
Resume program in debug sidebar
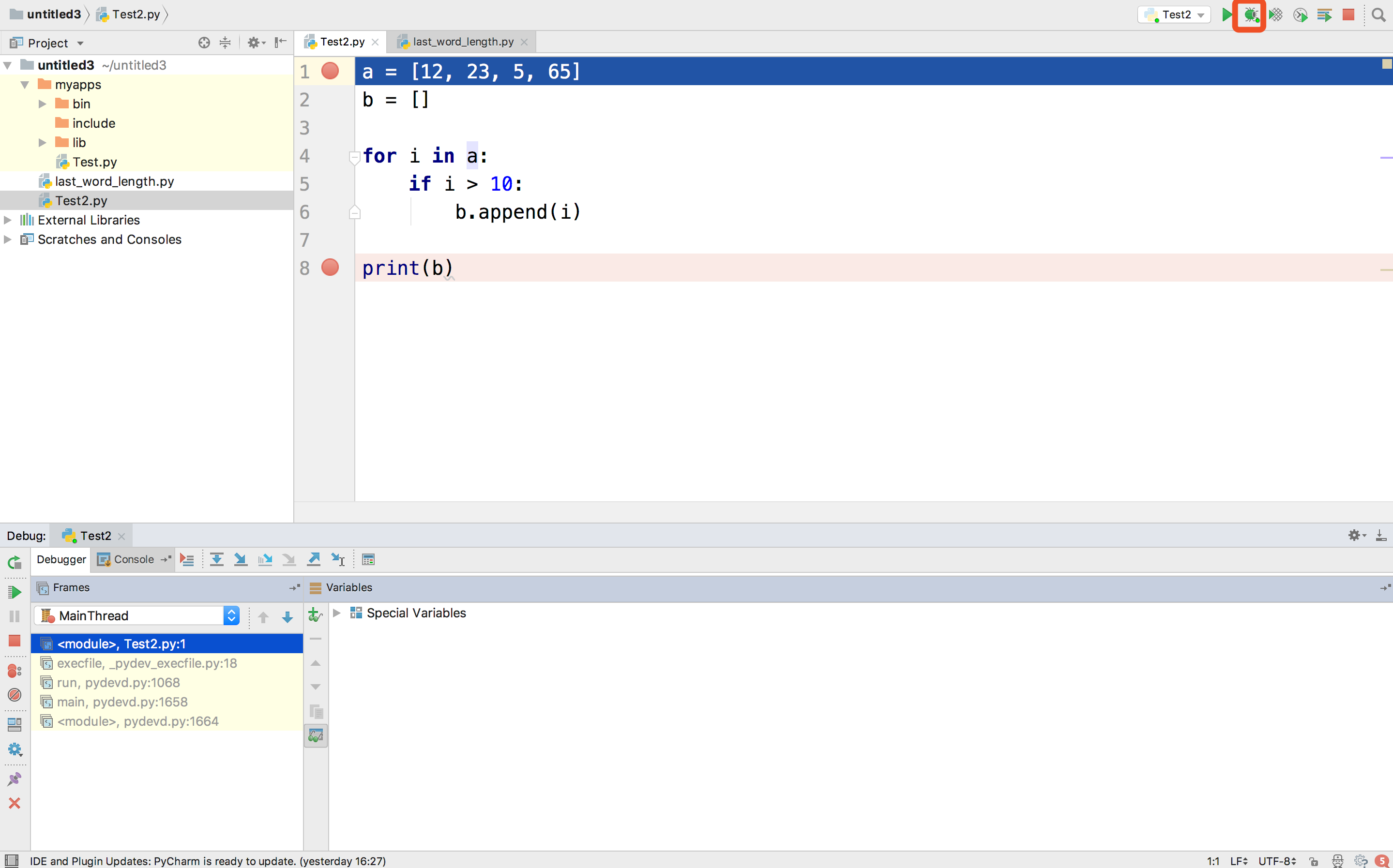15,592
